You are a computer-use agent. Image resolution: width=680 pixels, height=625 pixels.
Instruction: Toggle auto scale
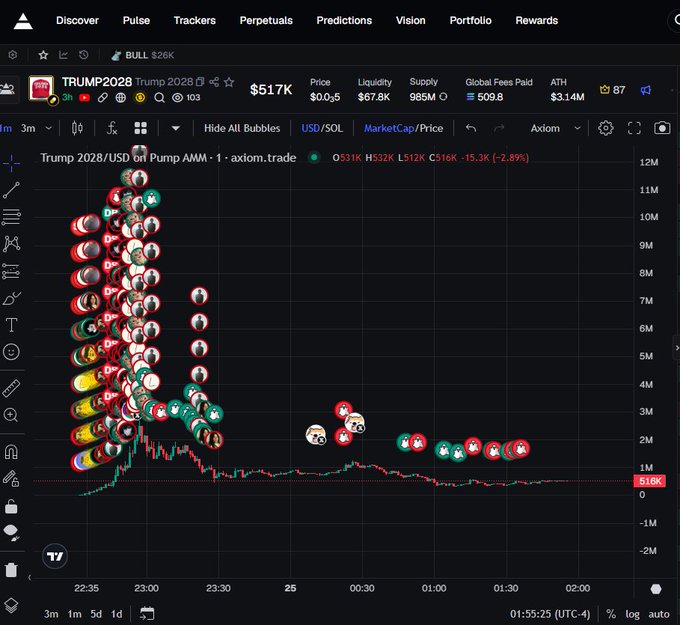point(659,614)
